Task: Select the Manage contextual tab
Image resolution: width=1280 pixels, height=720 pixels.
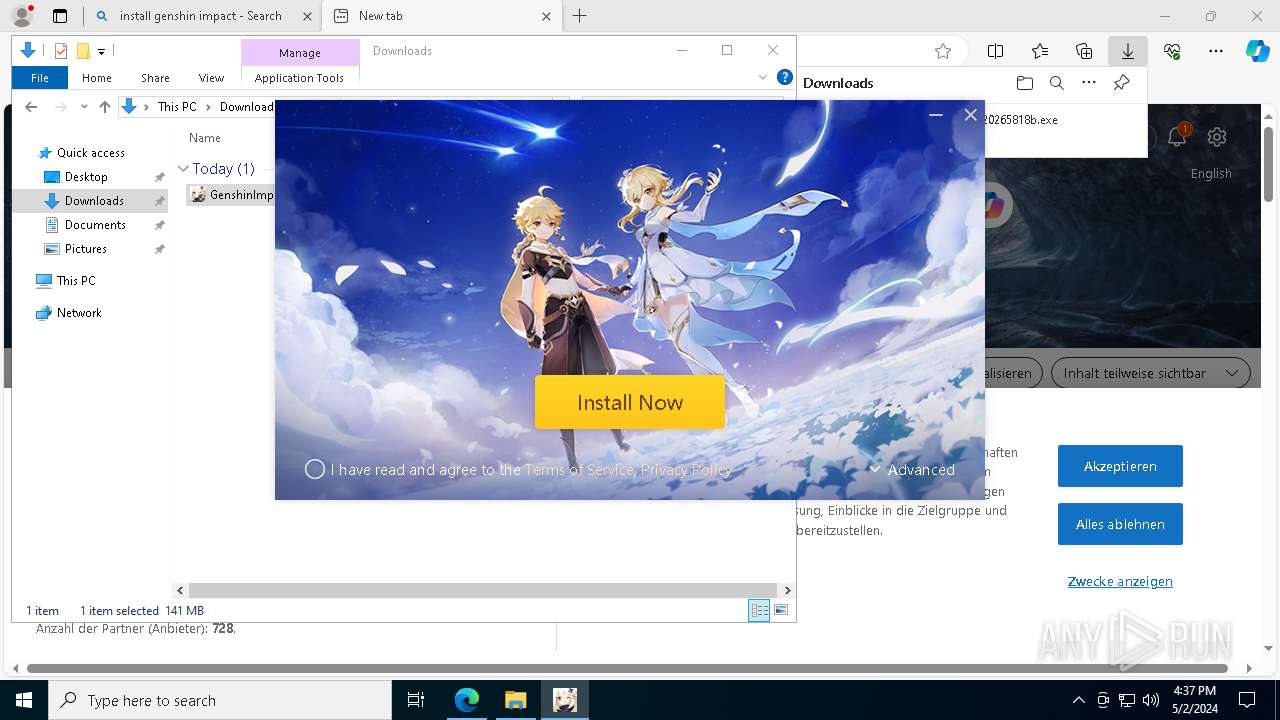Action: 300,53
